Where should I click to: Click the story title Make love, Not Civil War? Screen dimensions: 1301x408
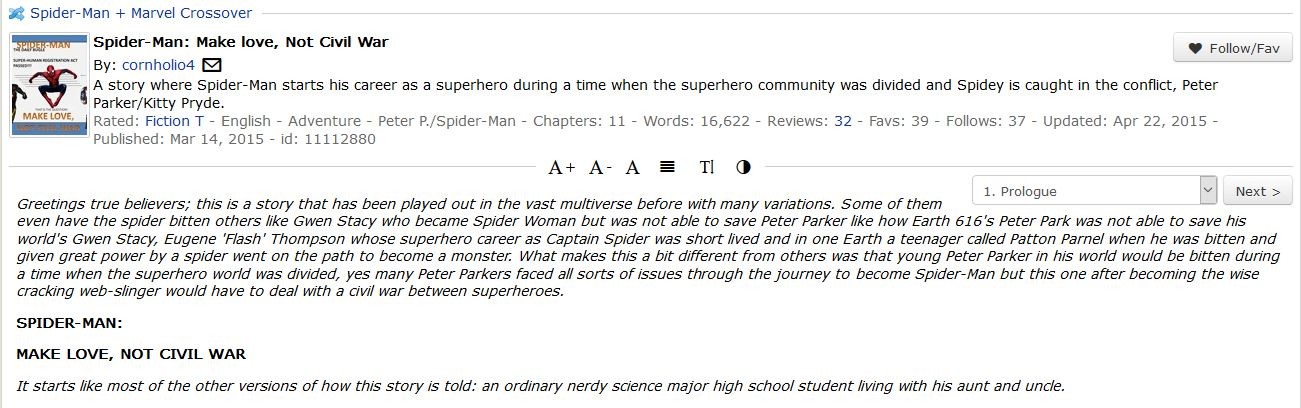coord(240,42)
